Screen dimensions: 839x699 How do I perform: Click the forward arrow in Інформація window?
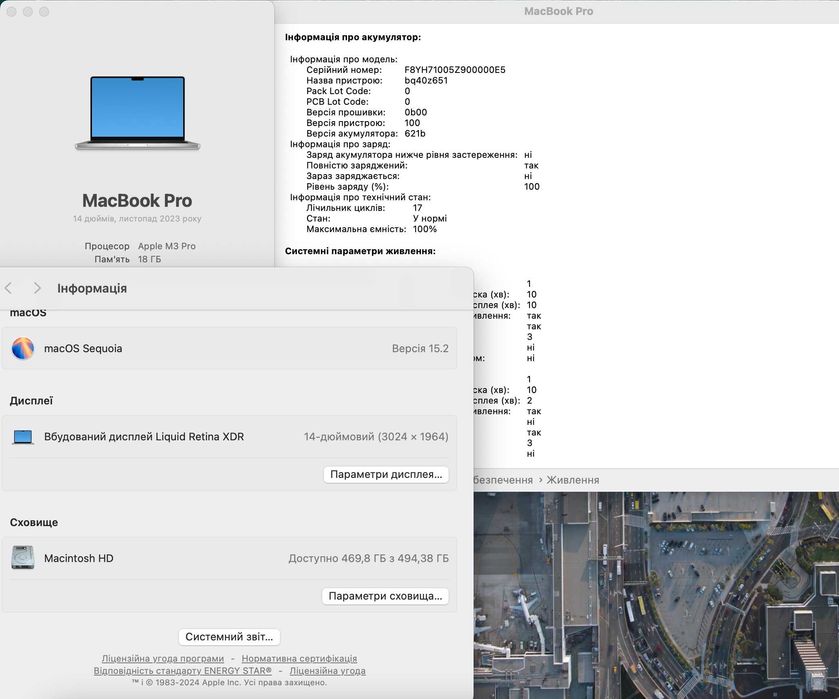click(37, 288)
